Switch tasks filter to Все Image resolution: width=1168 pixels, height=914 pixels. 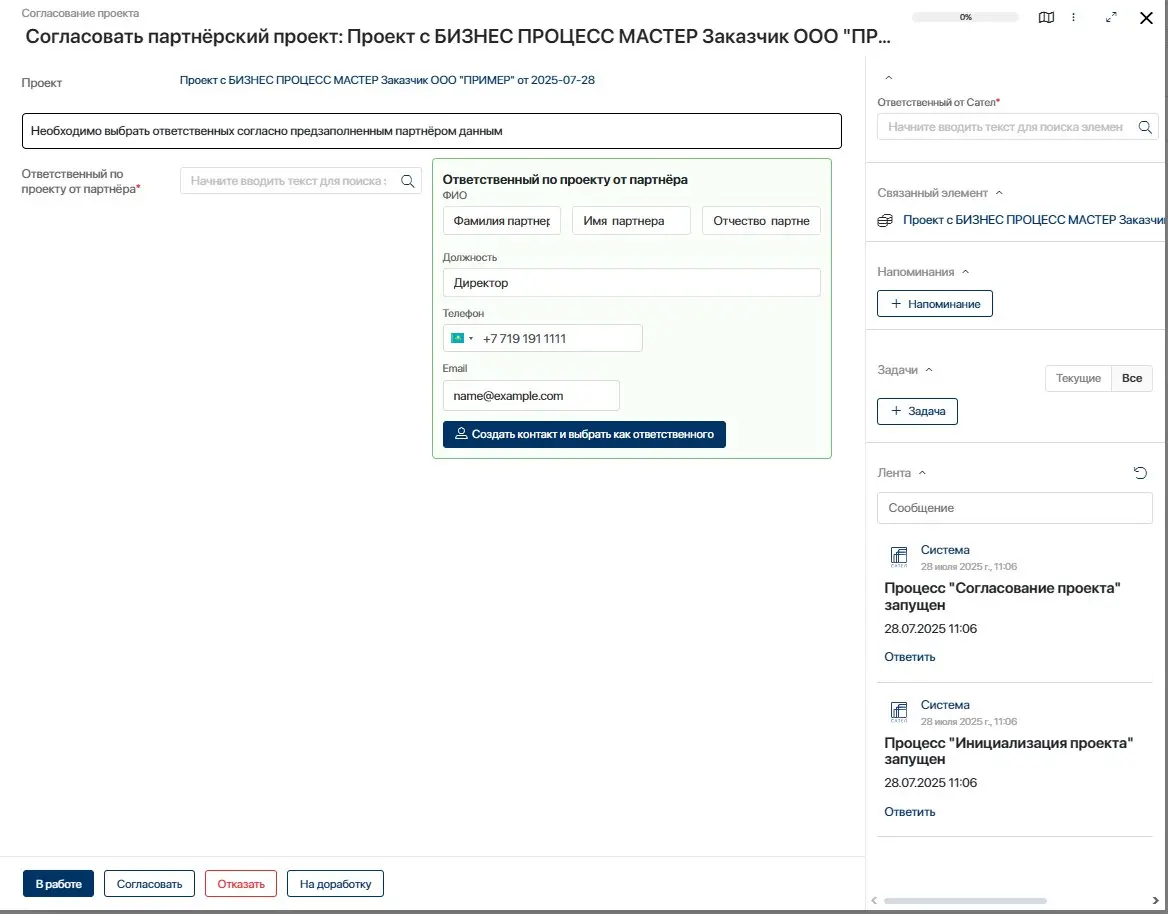tap(1132, 379)
